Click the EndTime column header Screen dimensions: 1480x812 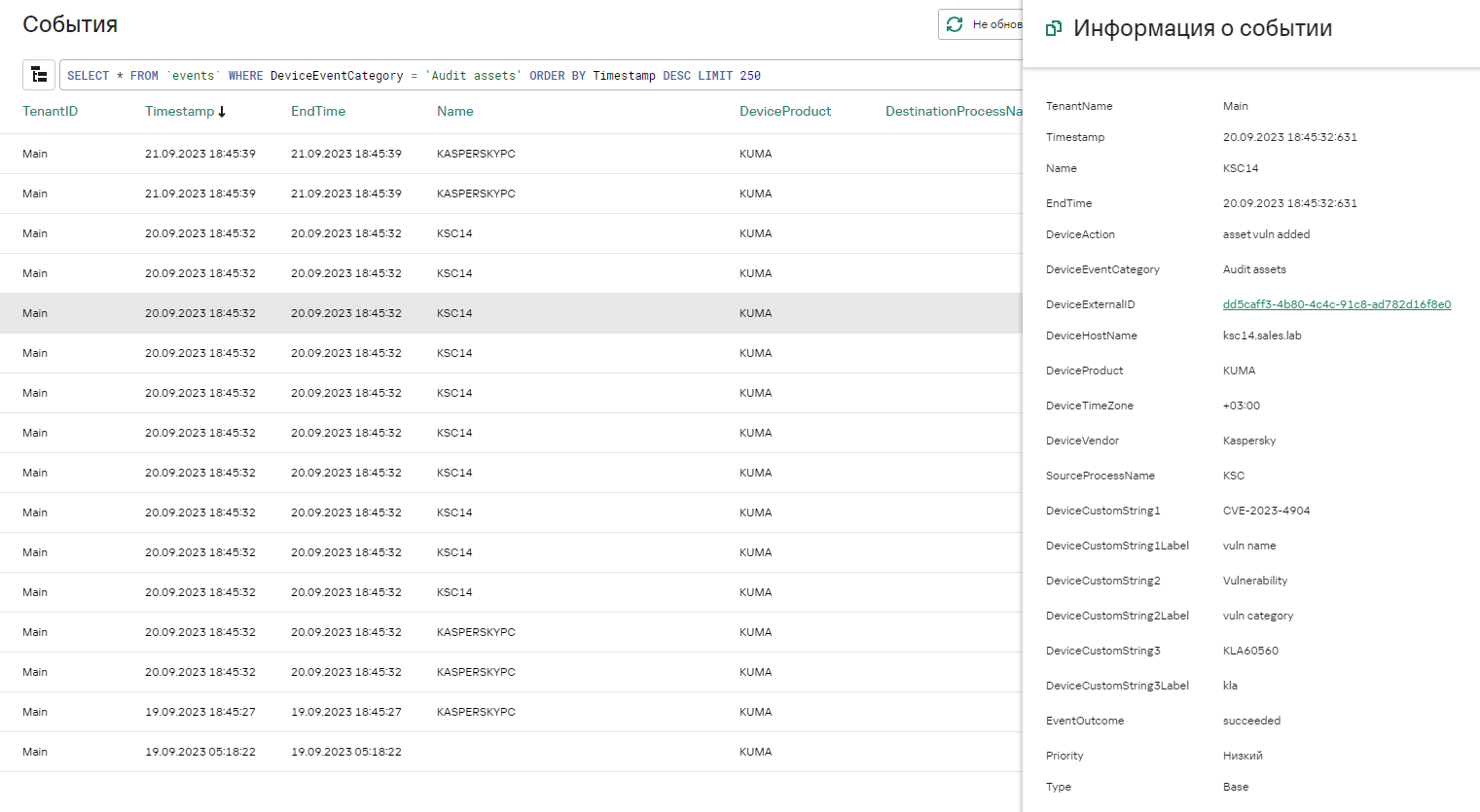coord(318,111)
